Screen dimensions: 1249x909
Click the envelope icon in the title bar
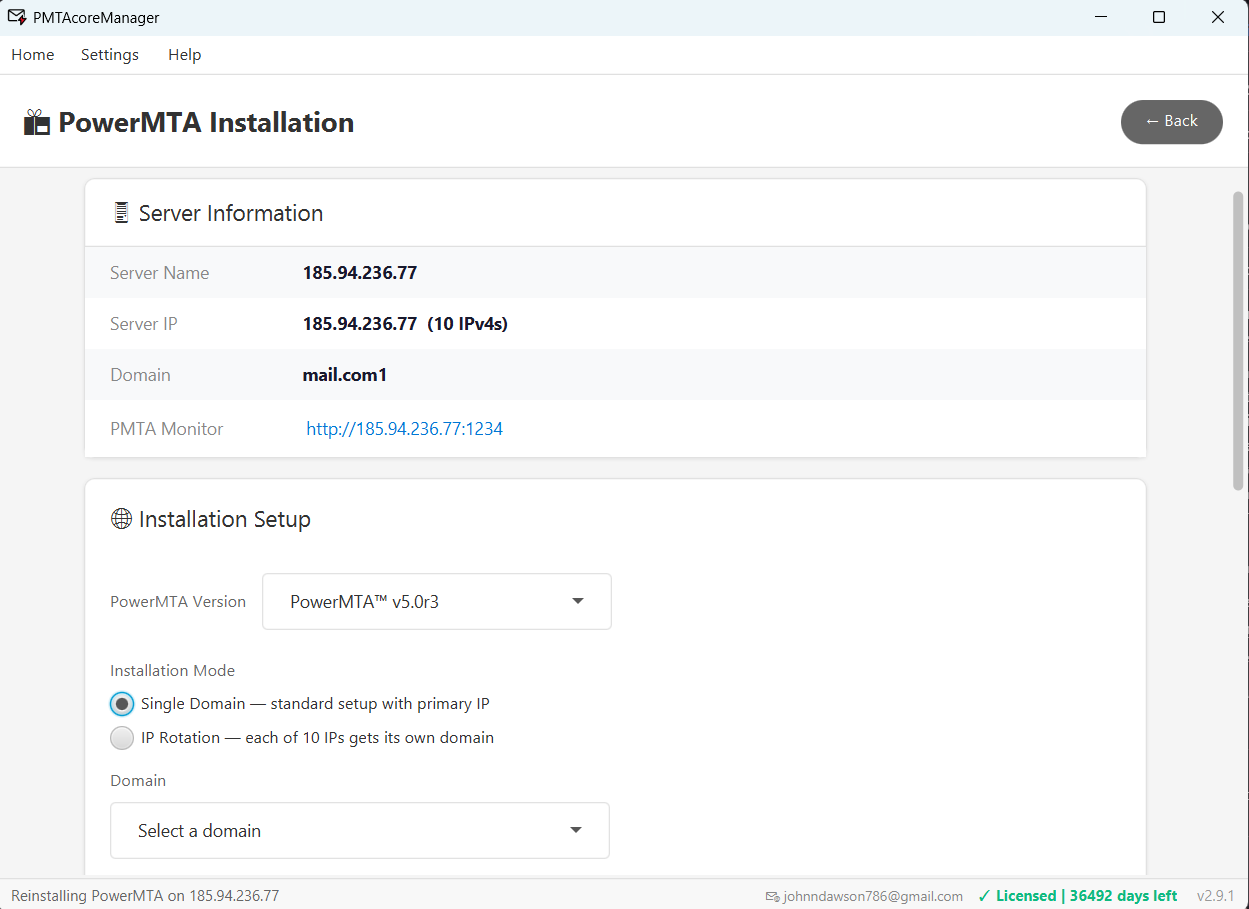(x=15, y=16)
